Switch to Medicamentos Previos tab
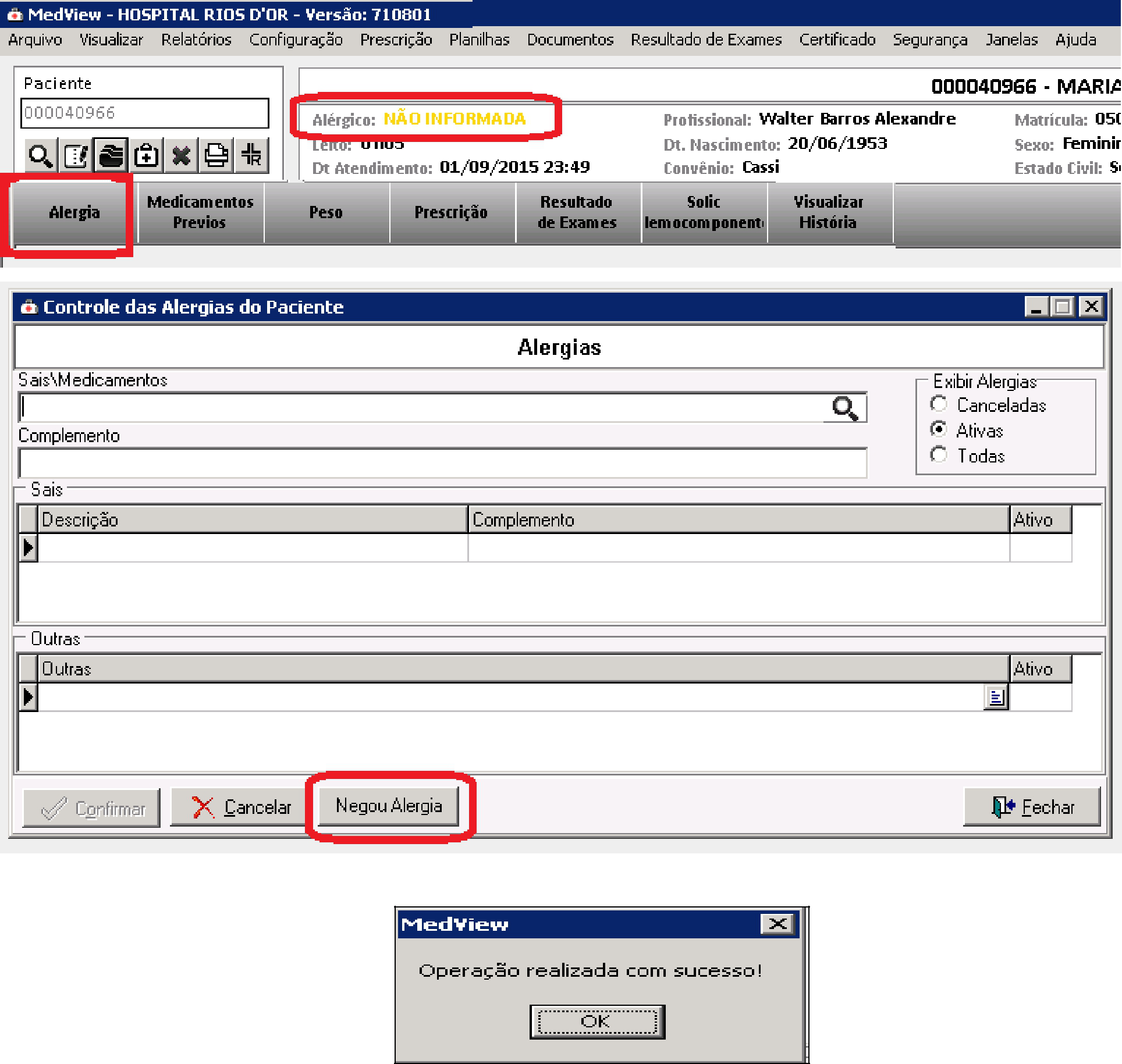The height and width of the screenshot is (1064, 1122). point(200,213)
